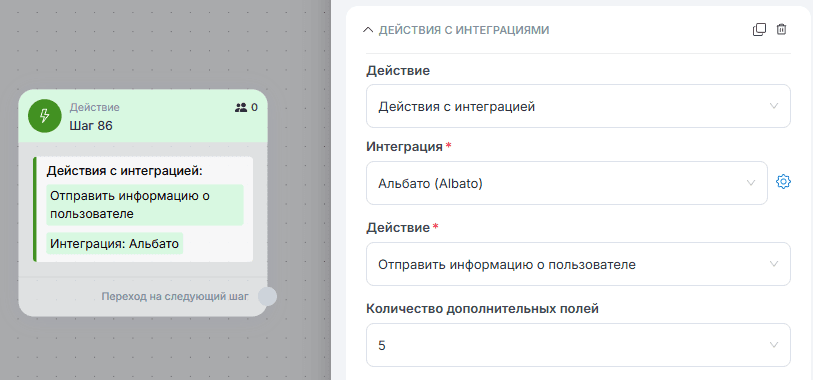
Task: Click the Переход на следующий шаг connector dot
Action: (267, 297)
